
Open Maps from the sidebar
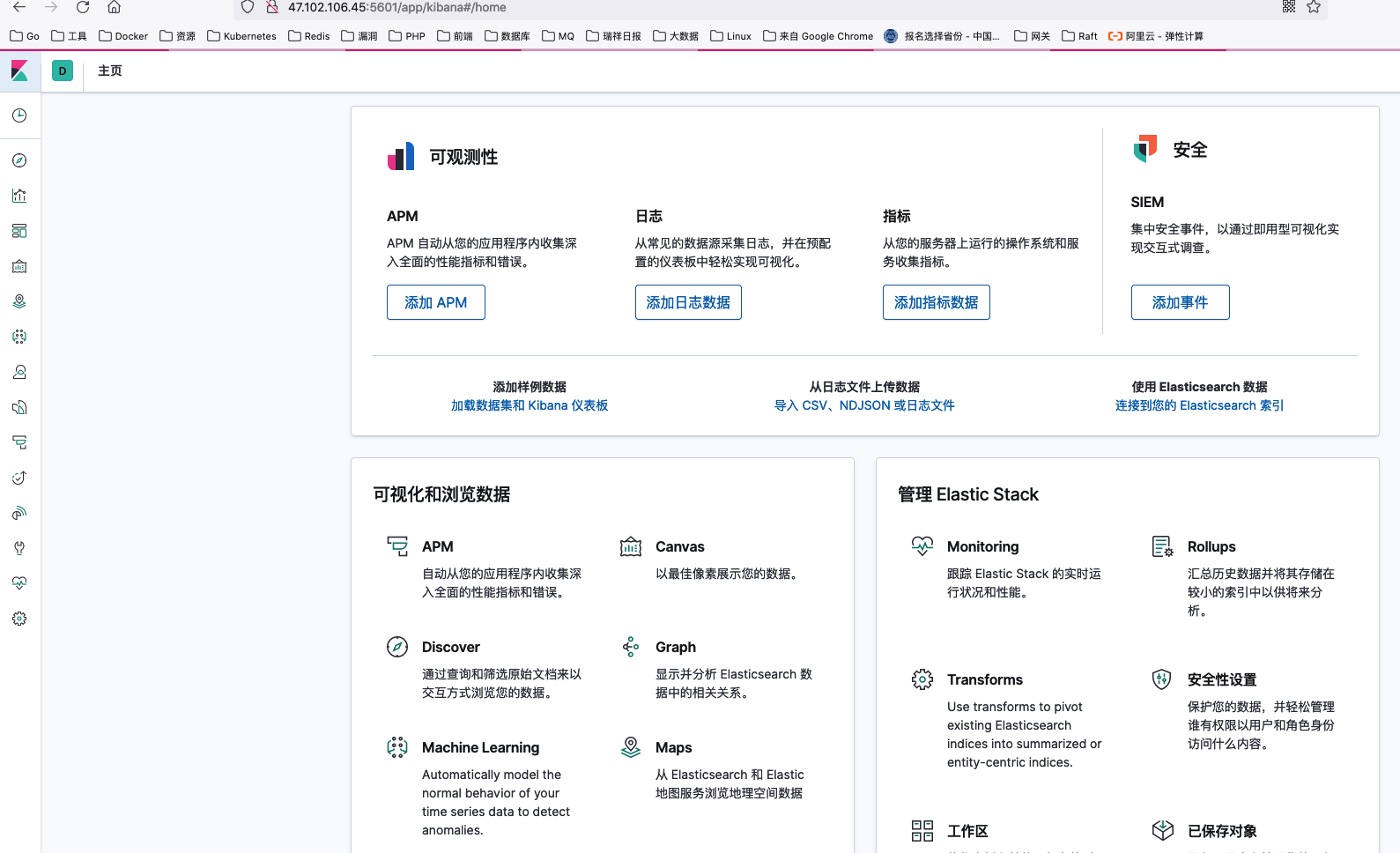pyautogui.click(x=19, y=301)
